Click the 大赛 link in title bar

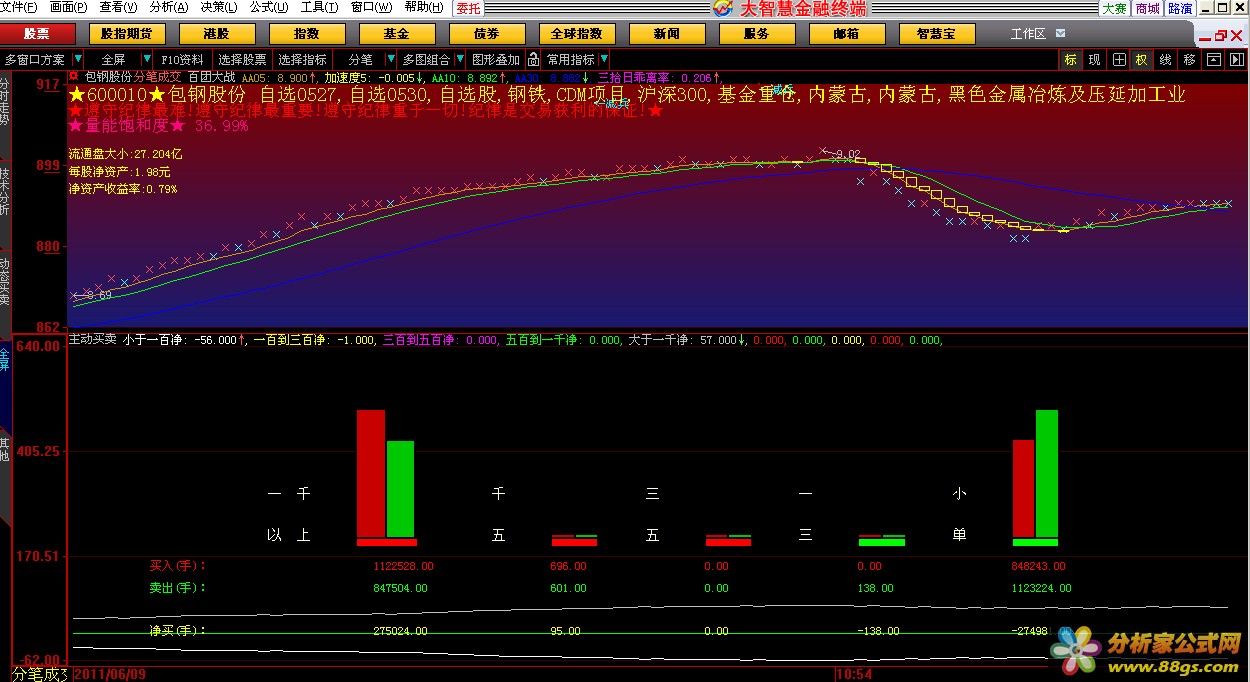1114,8
